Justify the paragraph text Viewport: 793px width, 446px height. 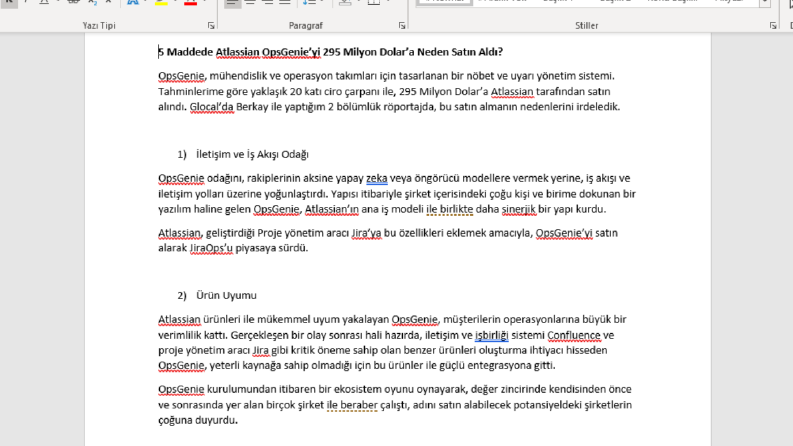(285, 3)
